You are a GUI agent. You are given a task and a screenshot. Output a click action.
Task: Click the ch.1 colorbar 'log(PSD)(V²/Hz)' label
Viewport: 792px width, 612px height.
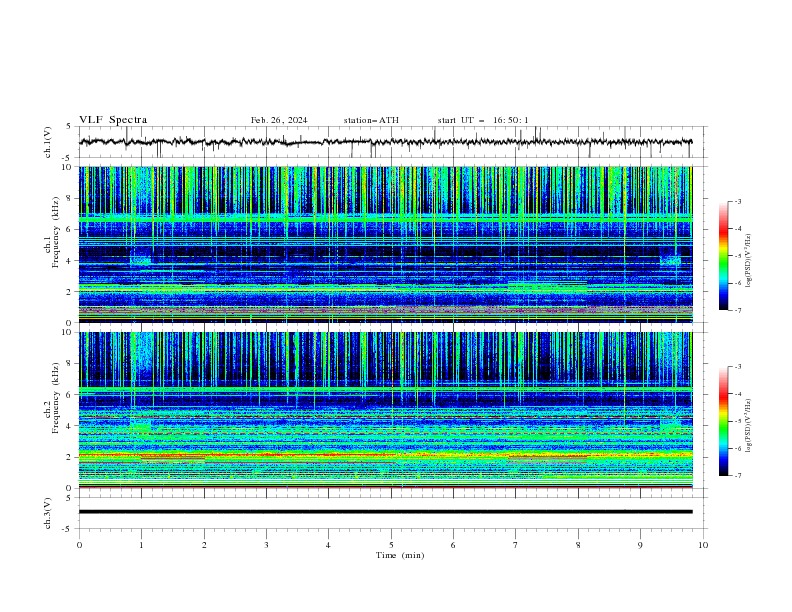(749, 261)
